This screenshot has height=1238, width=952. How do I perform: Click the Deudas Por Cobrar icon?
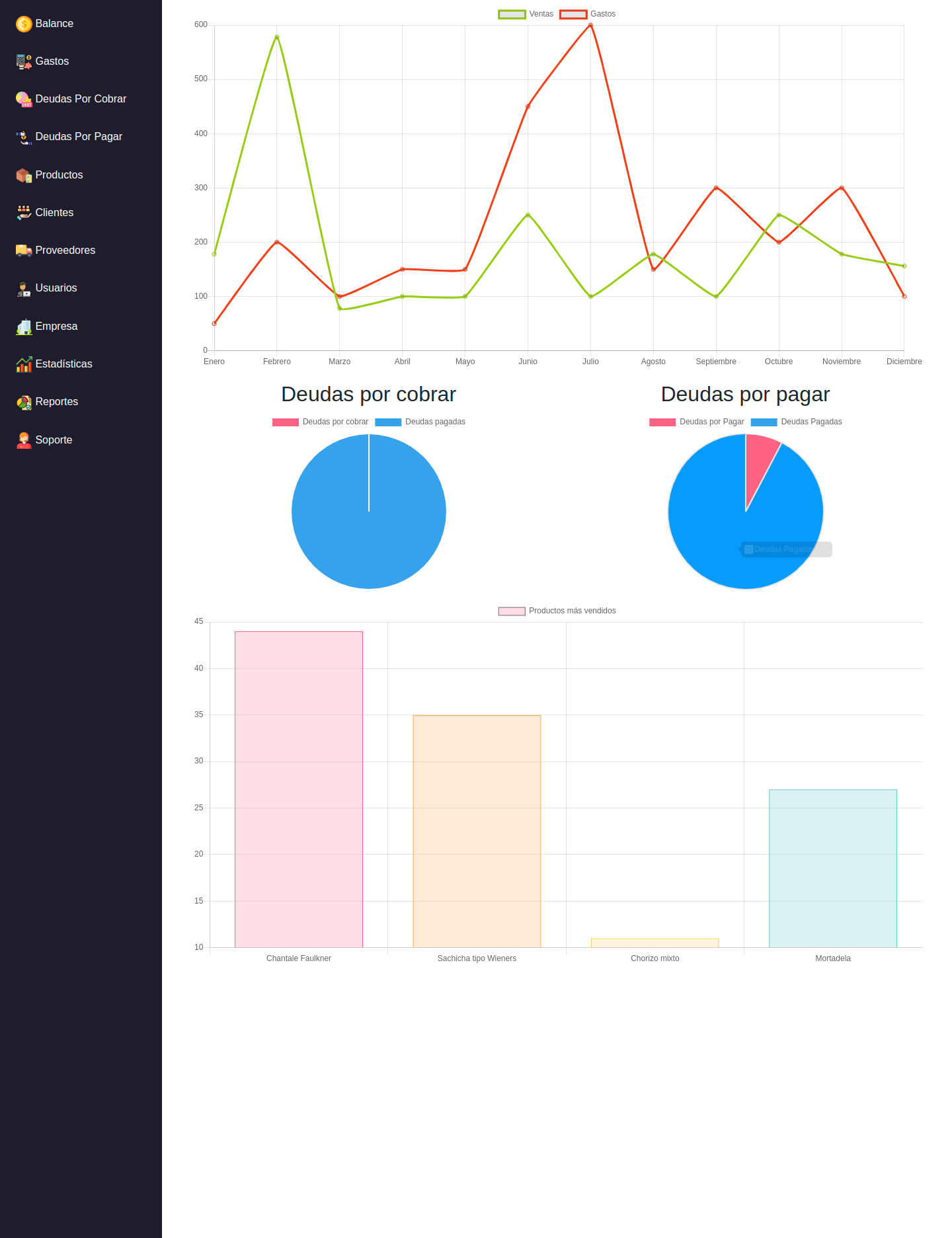tap(24, 99)
